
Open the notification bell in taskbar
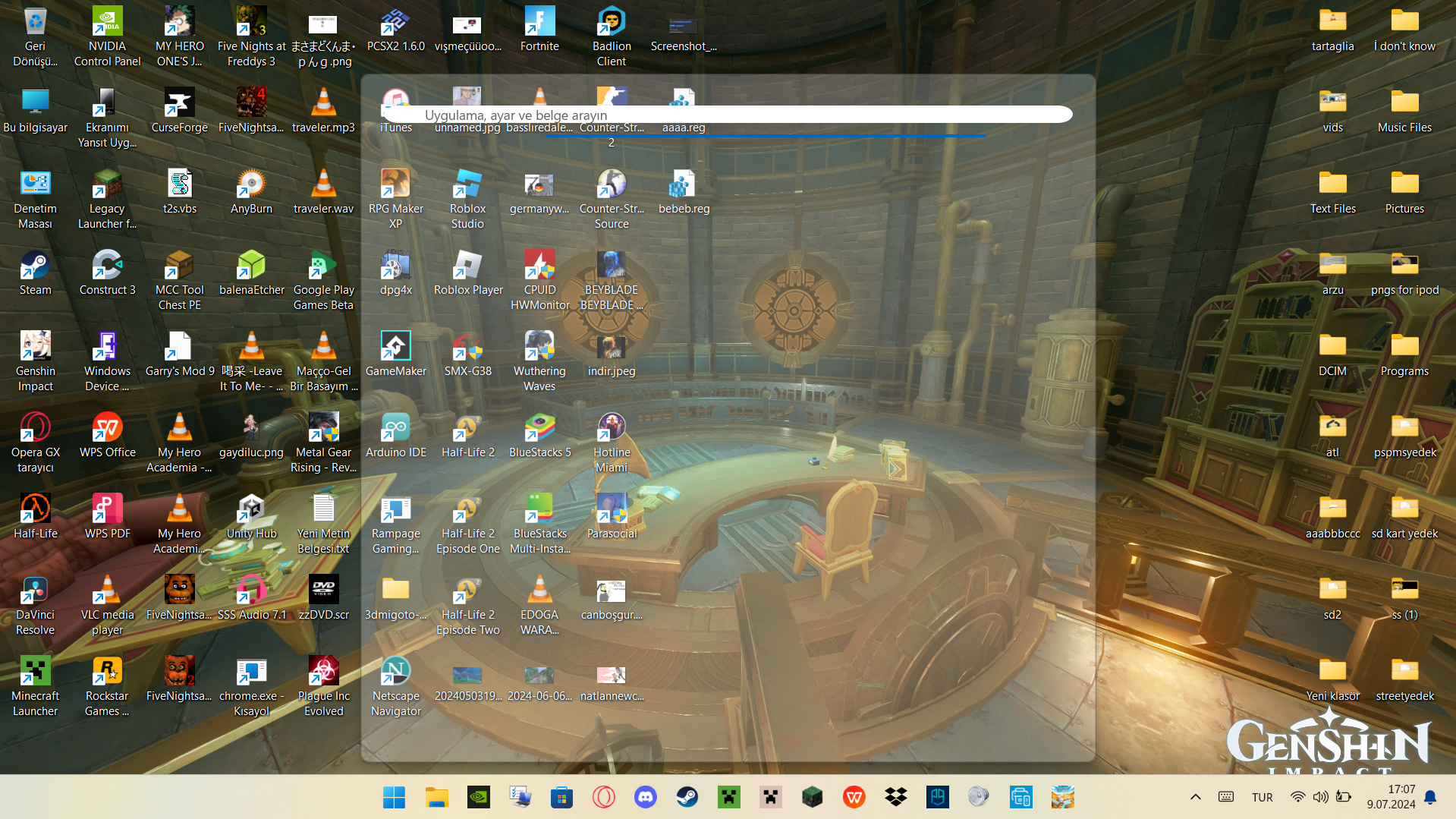(1430, 797)
